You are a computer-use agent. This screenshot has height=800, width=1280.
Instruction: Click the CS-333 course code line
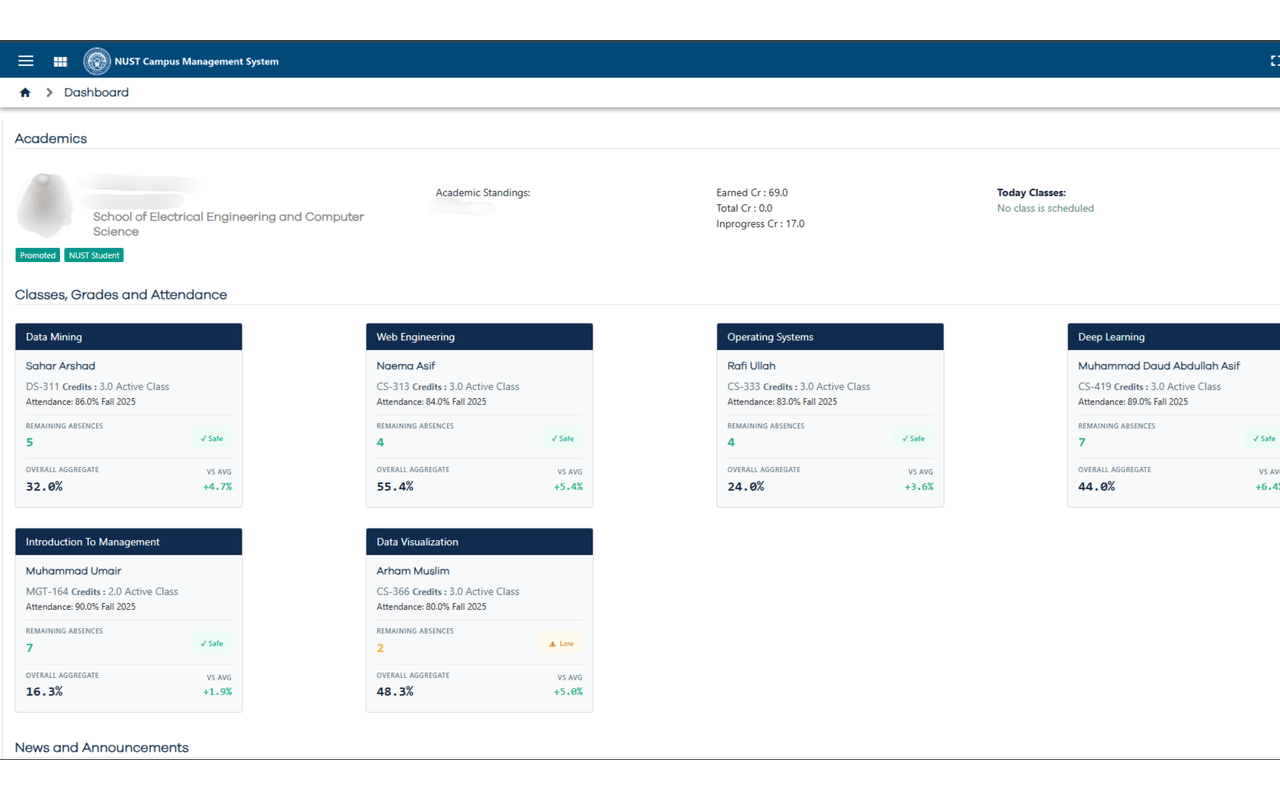point(799,387)
